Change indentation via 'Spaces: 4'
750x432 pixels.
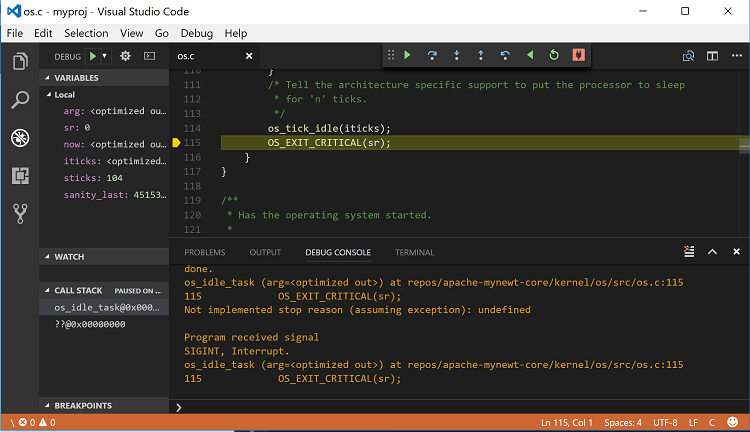pos(623,422)
